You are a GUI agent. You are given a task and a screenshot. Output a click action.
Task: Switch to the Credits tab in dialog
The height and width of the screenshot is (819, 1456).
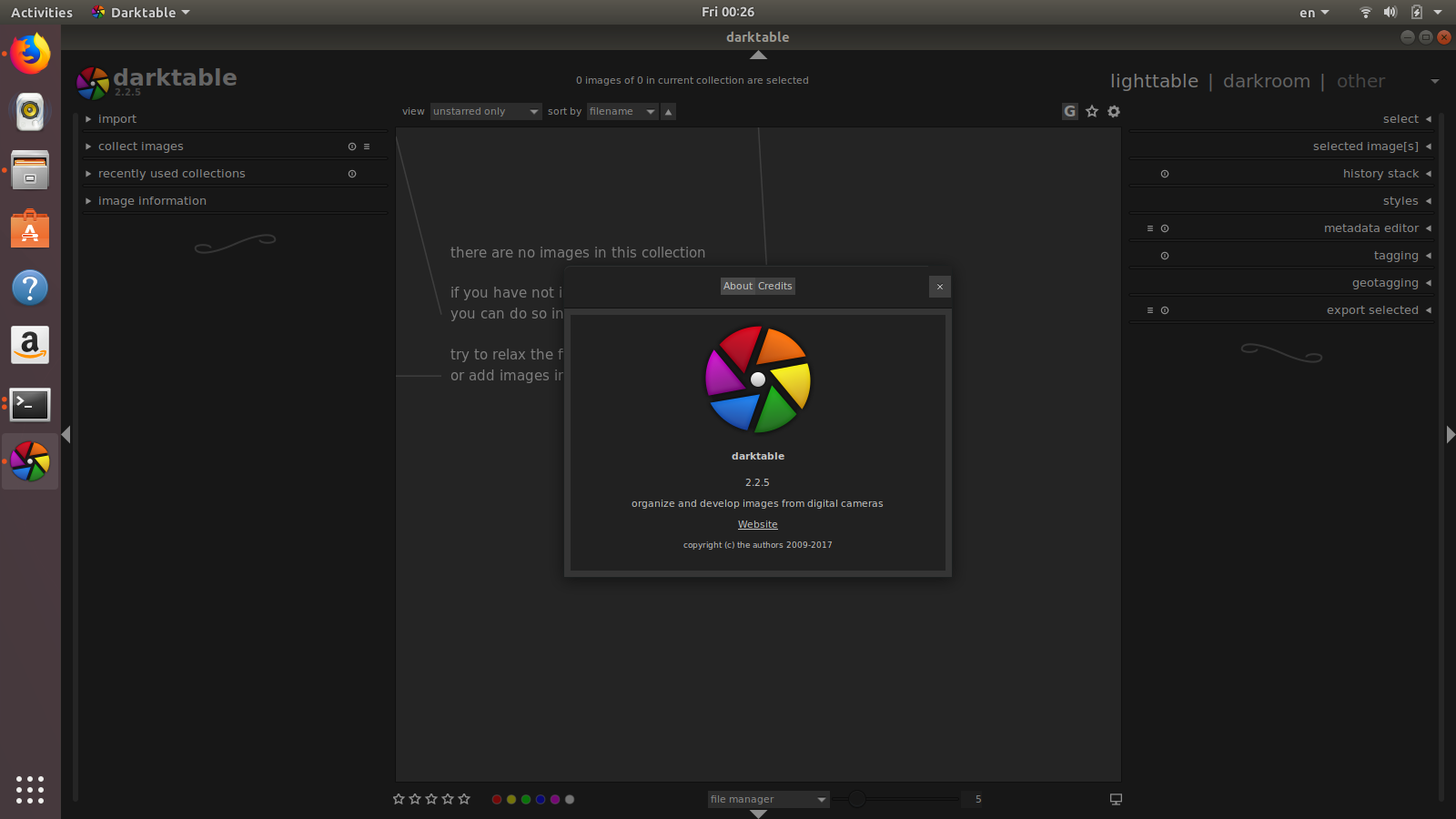775,286
